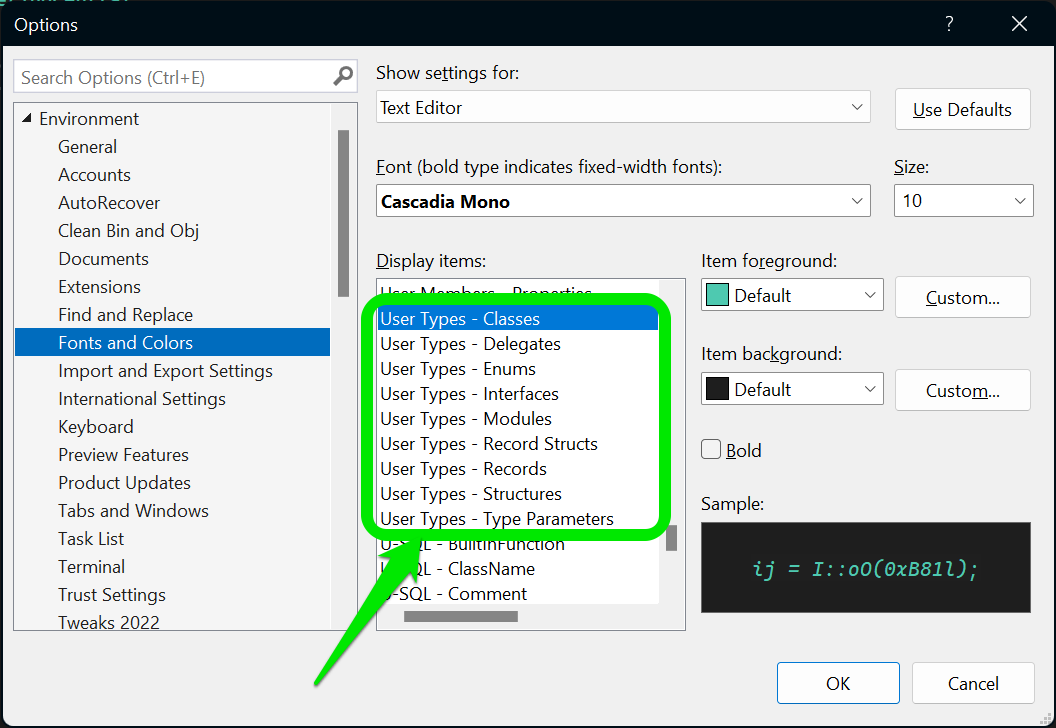
Task: Enable the Bold checkbox
Action: pyautogui.click(x=711, y=450)
